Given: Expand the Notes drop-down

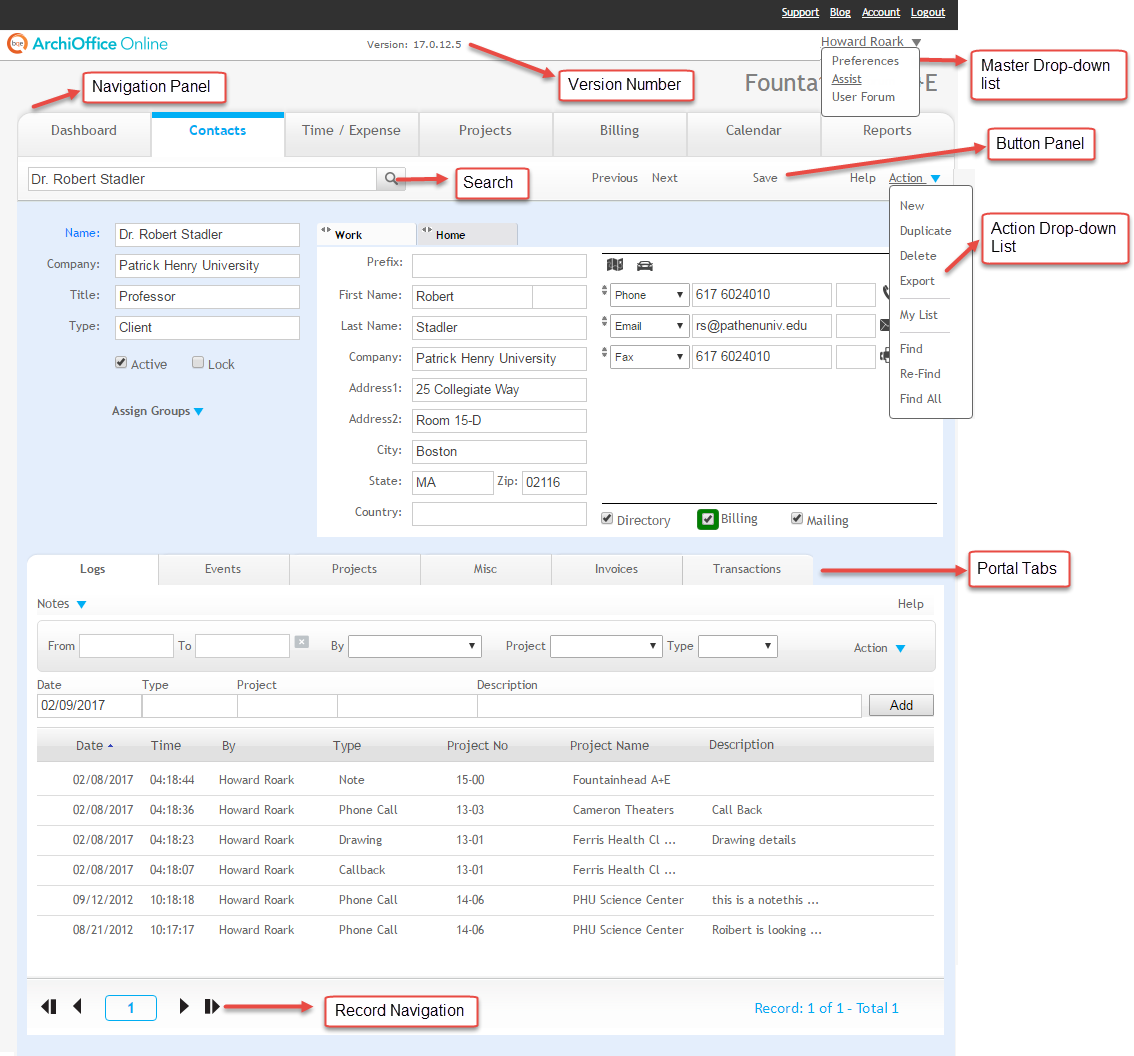Looking at the screenshot, I should point(61,604).
